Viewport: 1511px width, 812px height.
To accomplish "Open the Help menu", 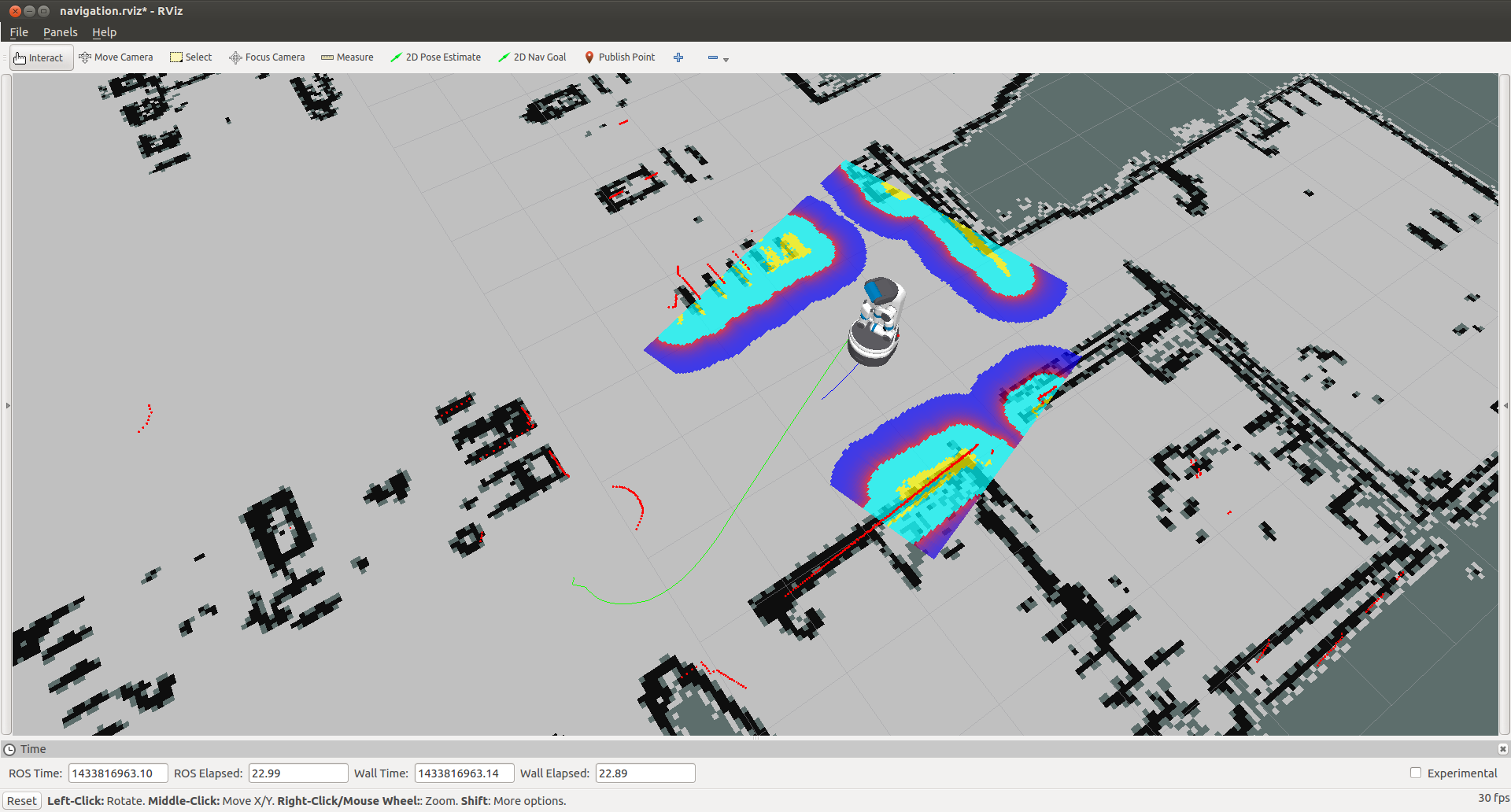I will [104, 32].
